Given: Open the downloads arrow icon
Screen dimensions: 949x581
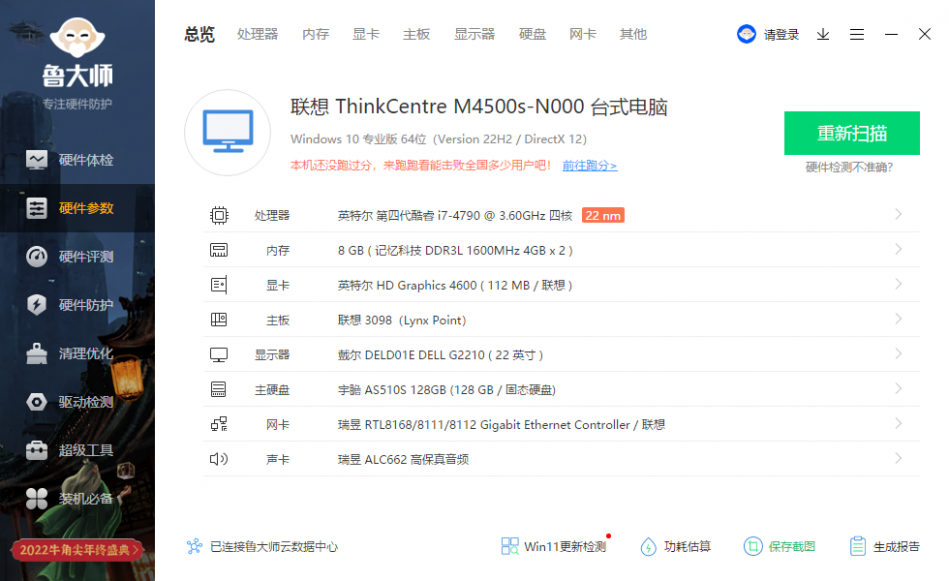Looking at the screenshot, I should [823, 34].
